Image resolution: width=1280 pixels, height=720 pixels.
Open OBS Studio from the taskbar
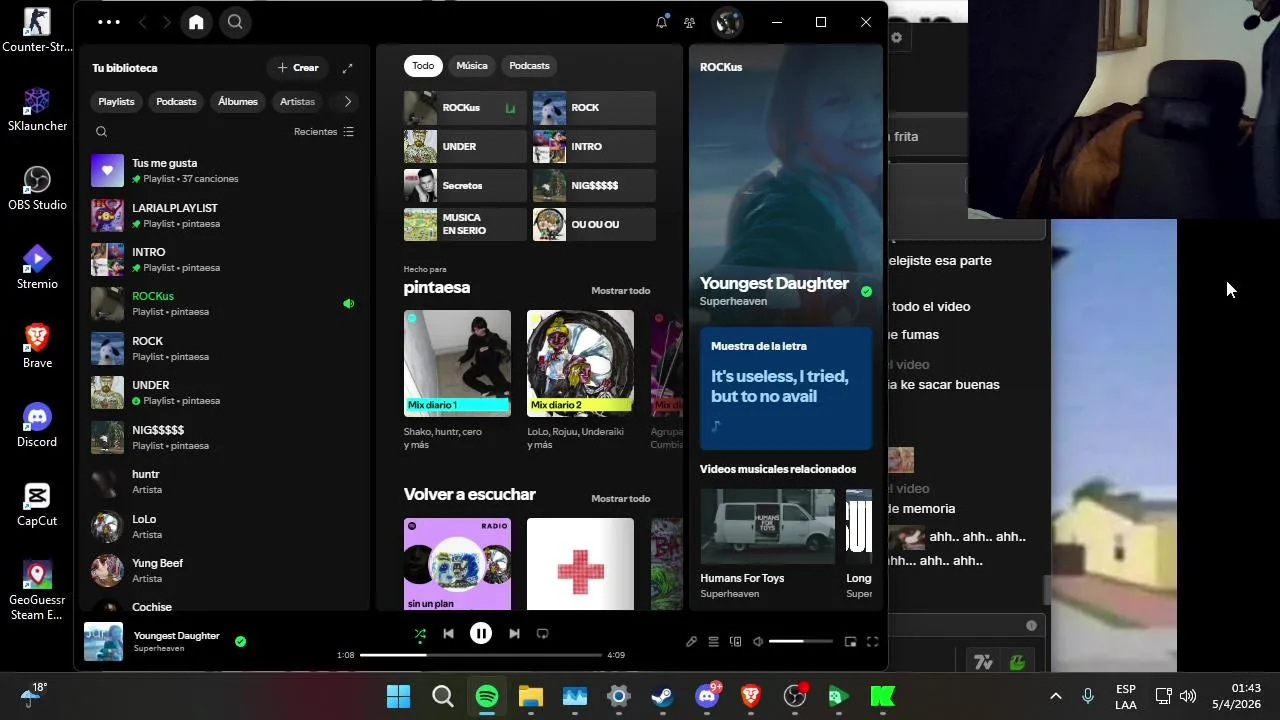795,696
